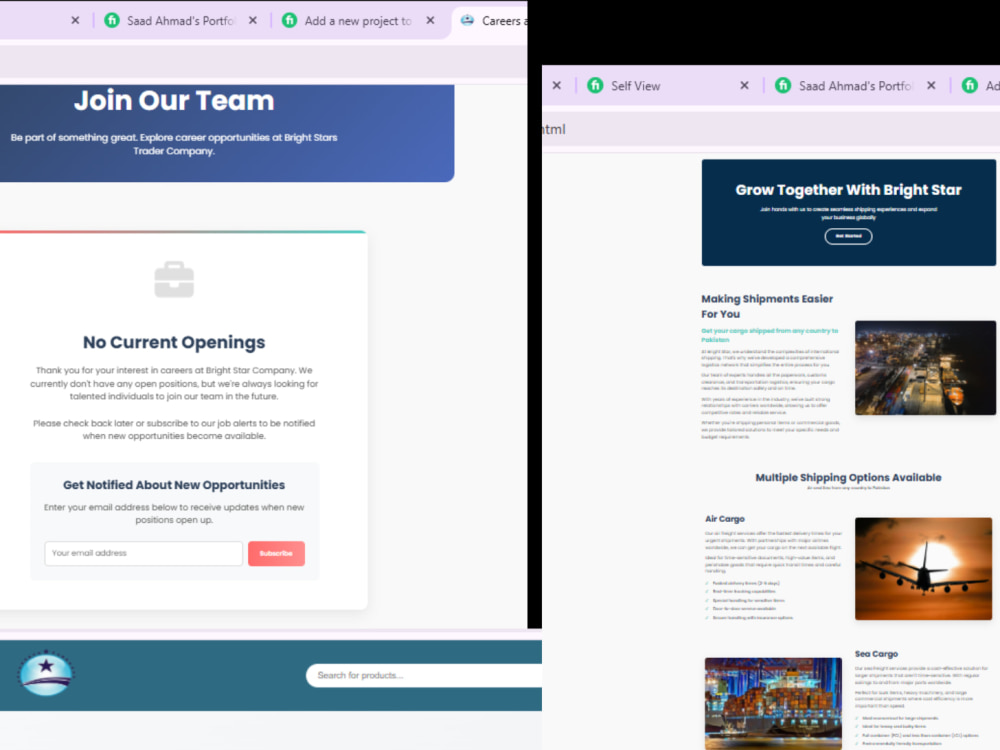Screen dimensions: 1000x750
Task: Click the 'Join Our Team' heading
Action: (174, 101)
